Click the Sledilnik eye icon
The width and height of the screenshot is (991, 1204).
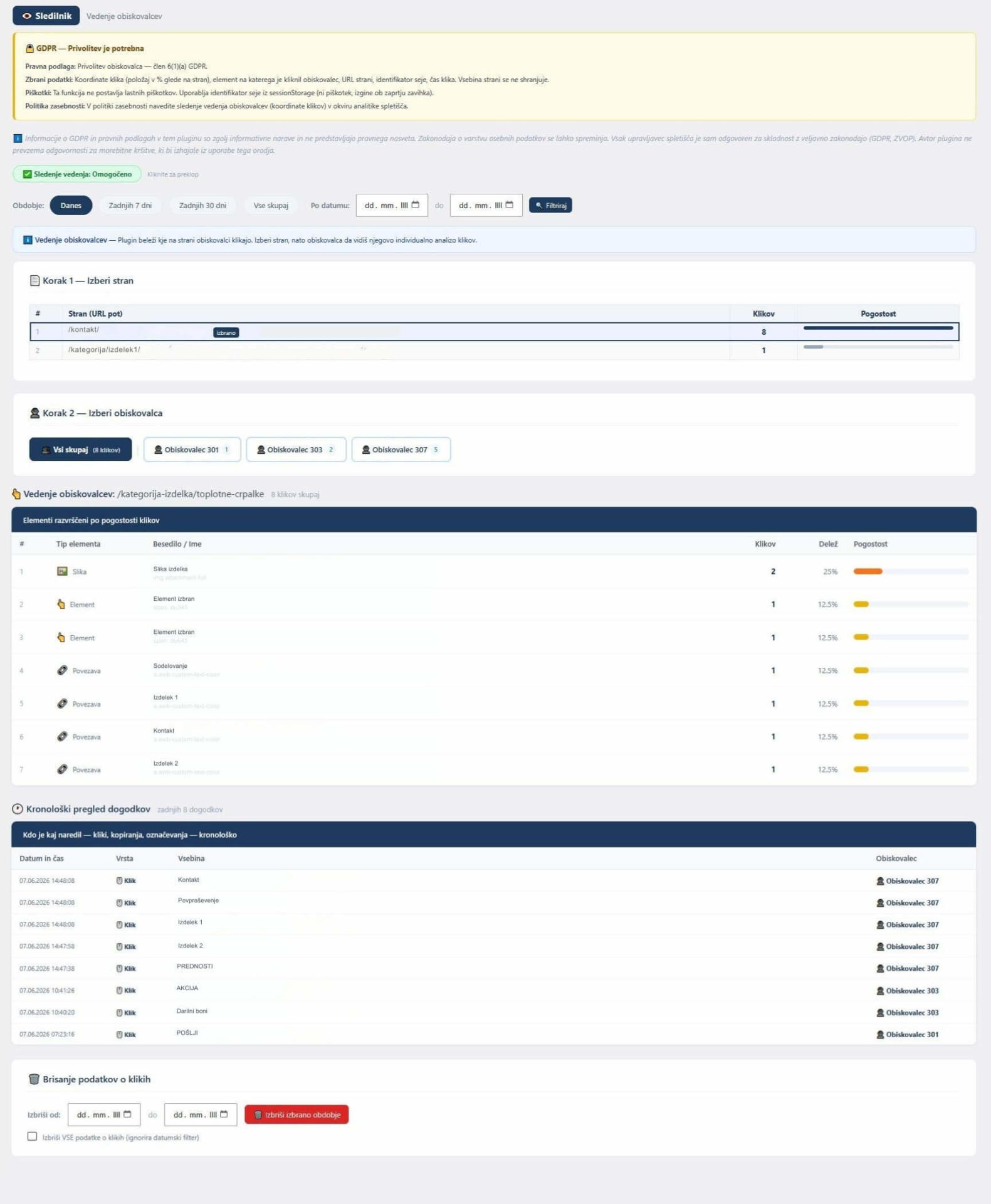point(27,16)
